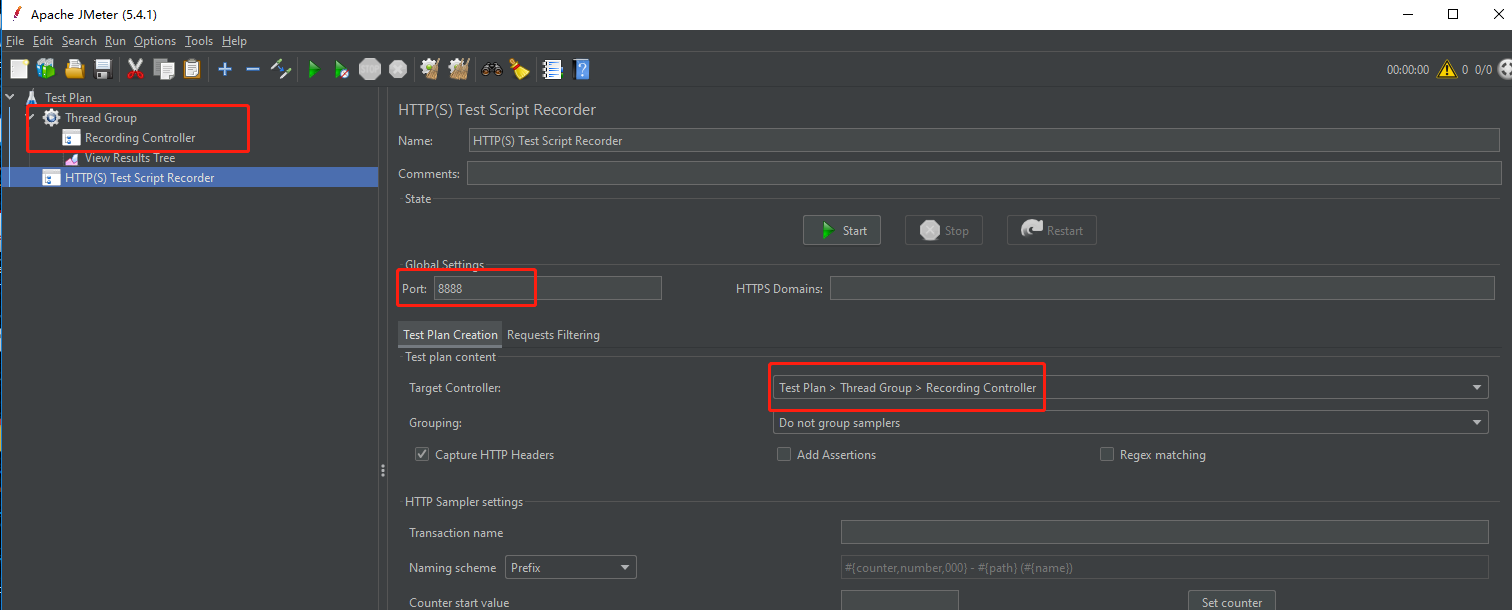Open the Search menu
Viewport: 1512px width, 610px height.
[79, 41]
